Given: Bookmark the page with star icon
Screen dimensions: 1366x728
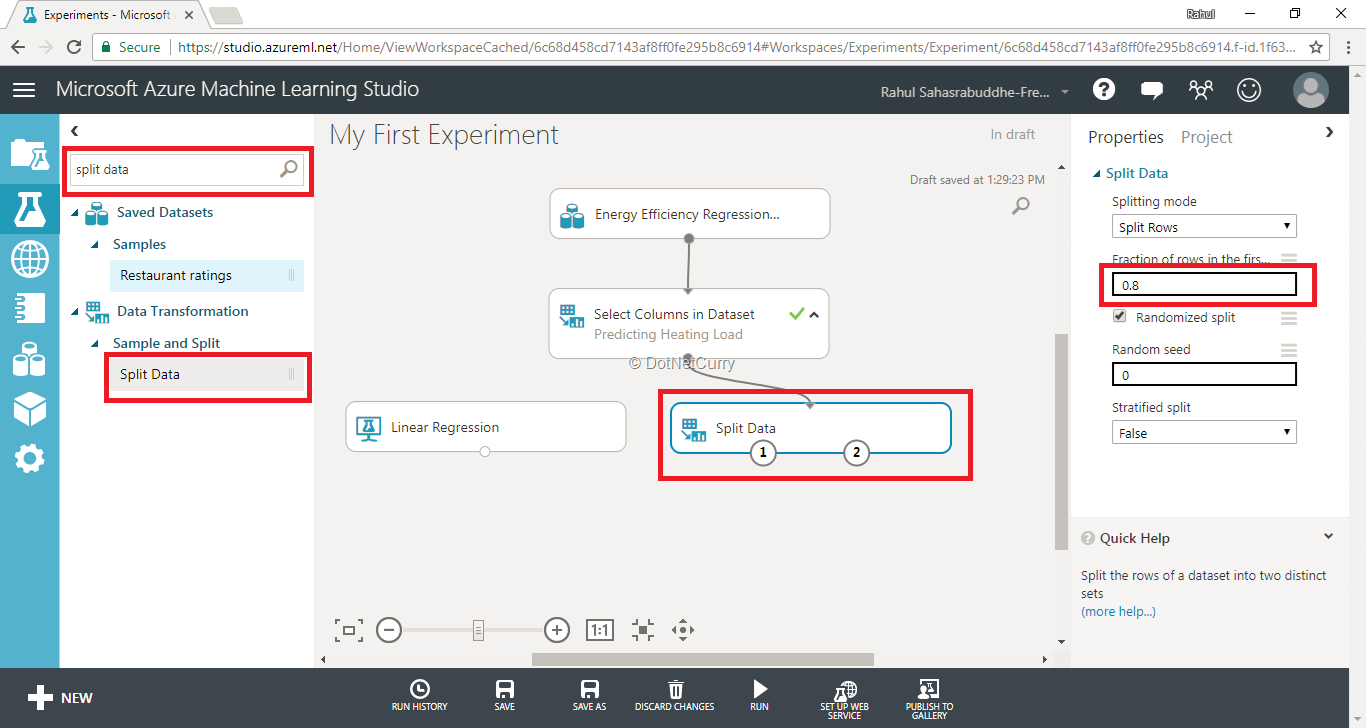Looking at the screenshot, I should click(x=1316, y=47).
